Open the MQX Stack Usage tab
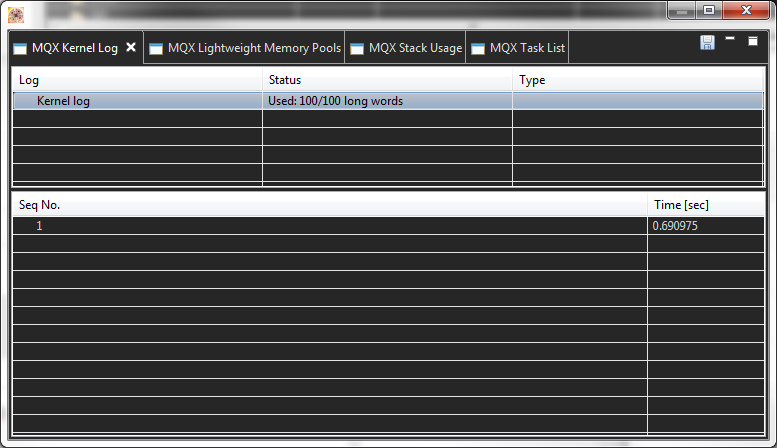The height and width of the screenshot is (448, 777). (x=405, y=48)
